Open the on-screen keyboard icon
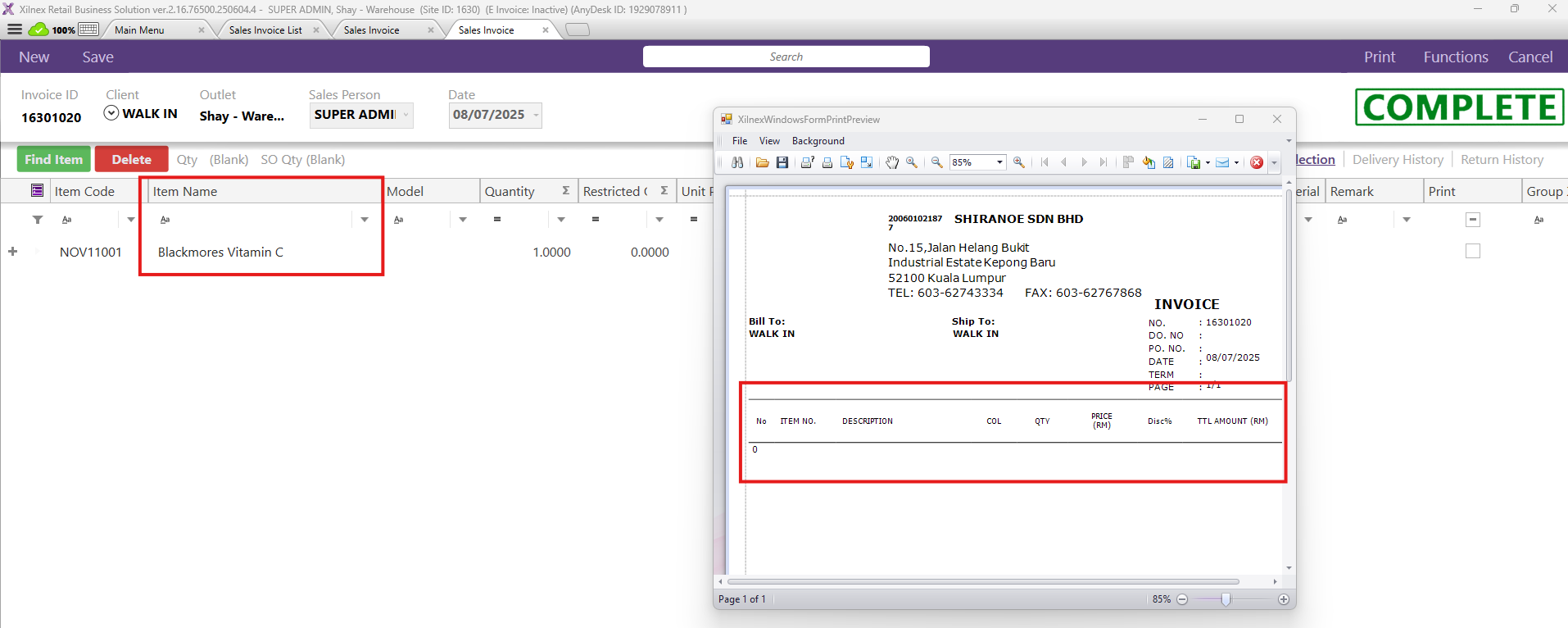Viewport: 1568px width, 628px height. click(x=88, y=30)
